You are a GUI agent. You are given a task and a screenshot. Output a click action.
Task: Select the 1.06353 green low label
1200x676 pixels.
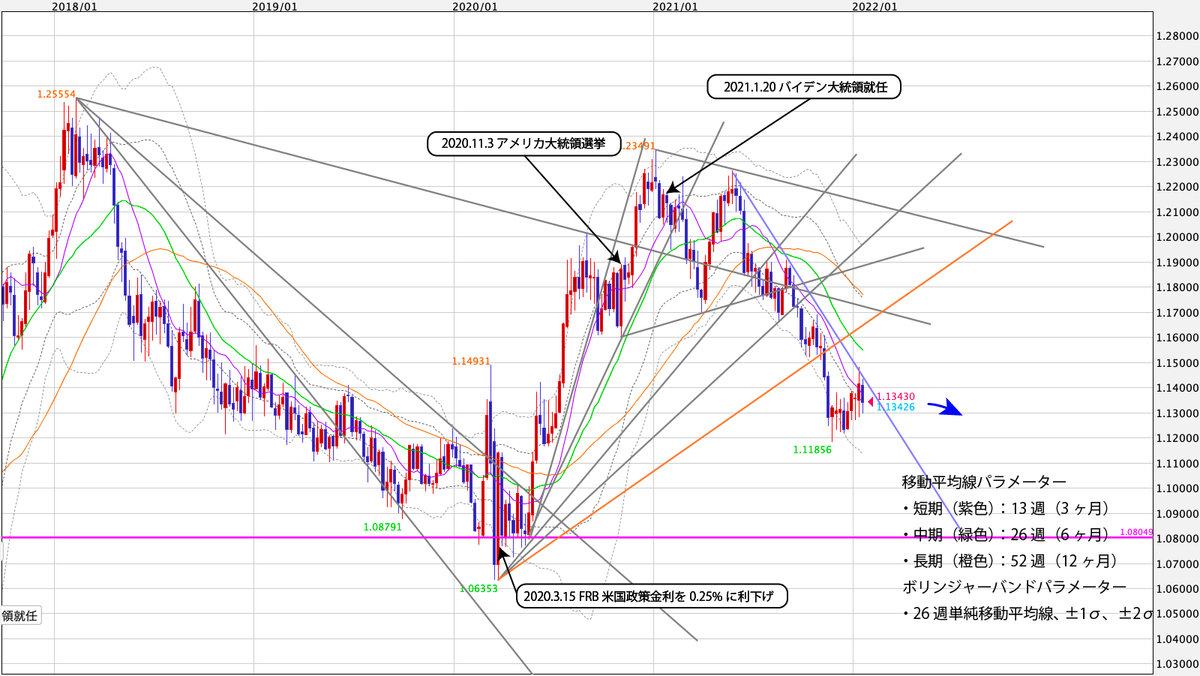pyautogui.click(x=480, y=589)
